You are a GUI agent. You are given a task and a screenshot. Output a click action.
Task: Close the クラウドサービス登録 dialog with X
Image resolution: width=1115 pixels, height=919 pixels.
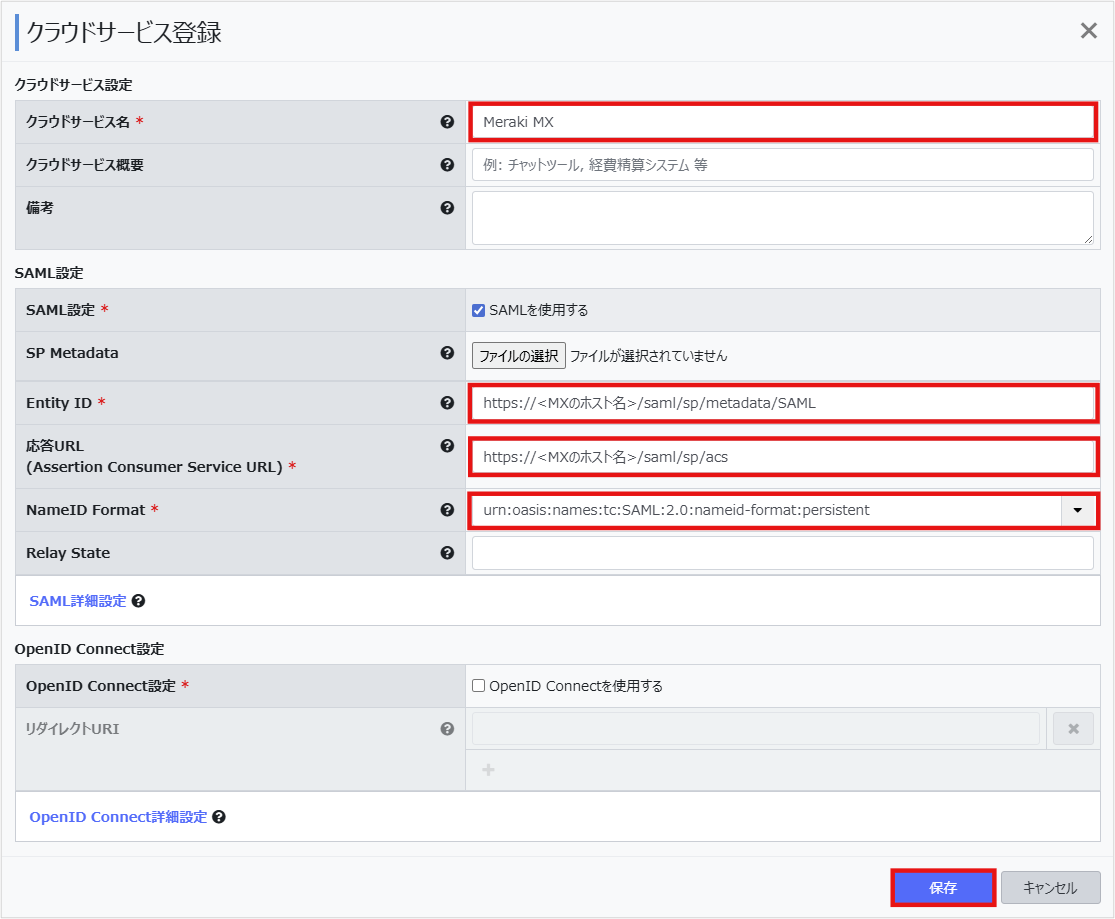pos(1089,31)
